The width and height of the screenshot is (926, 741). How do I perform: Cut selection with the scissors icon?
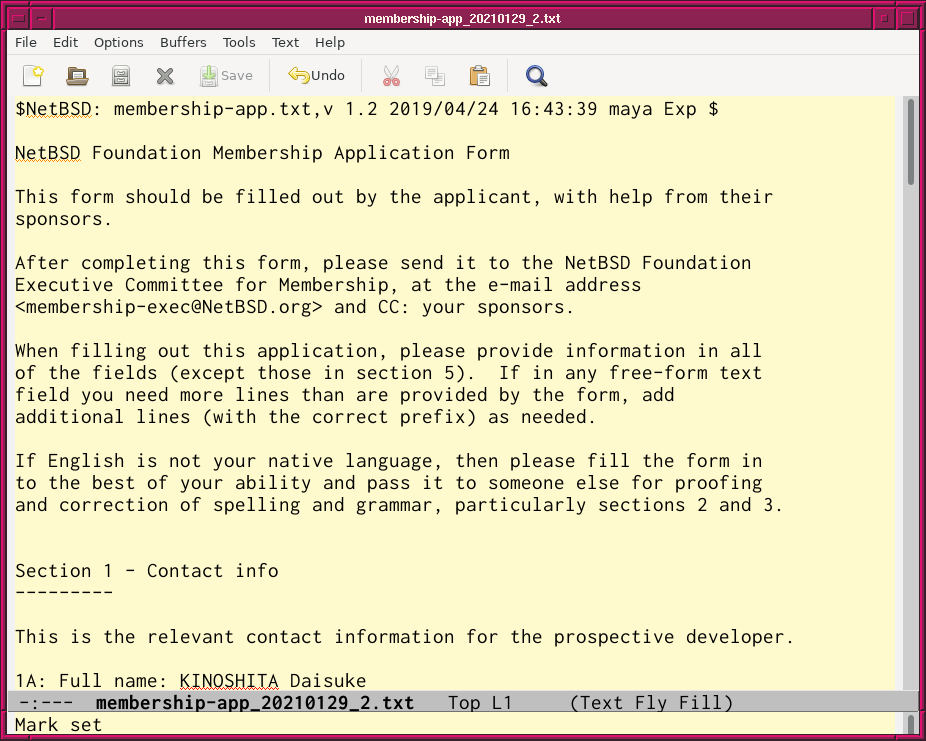tap(391, 75)
